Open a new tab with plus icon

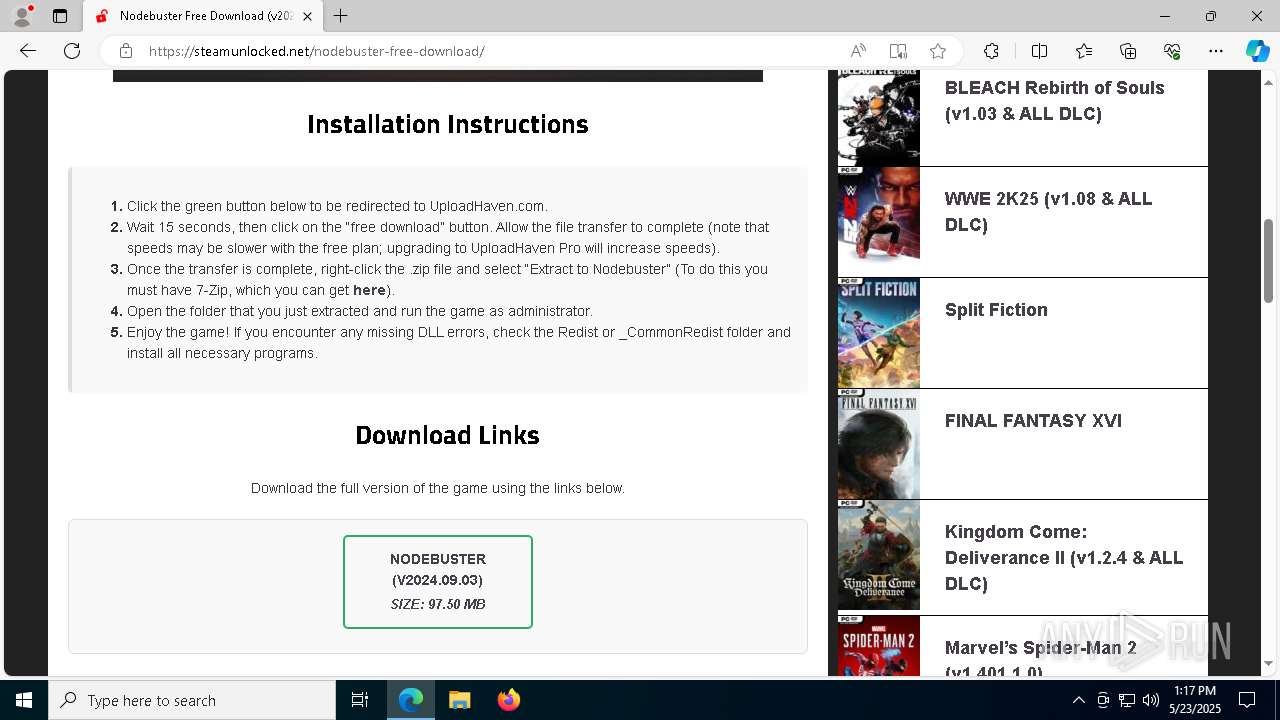[341, 16]
